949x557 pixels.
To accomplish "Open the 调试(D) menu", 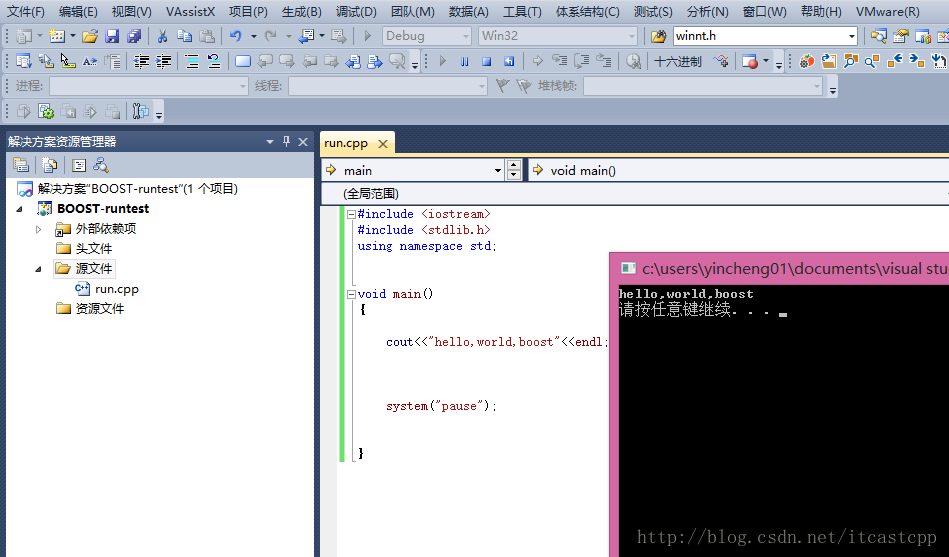I will click(x=356, y=12).
